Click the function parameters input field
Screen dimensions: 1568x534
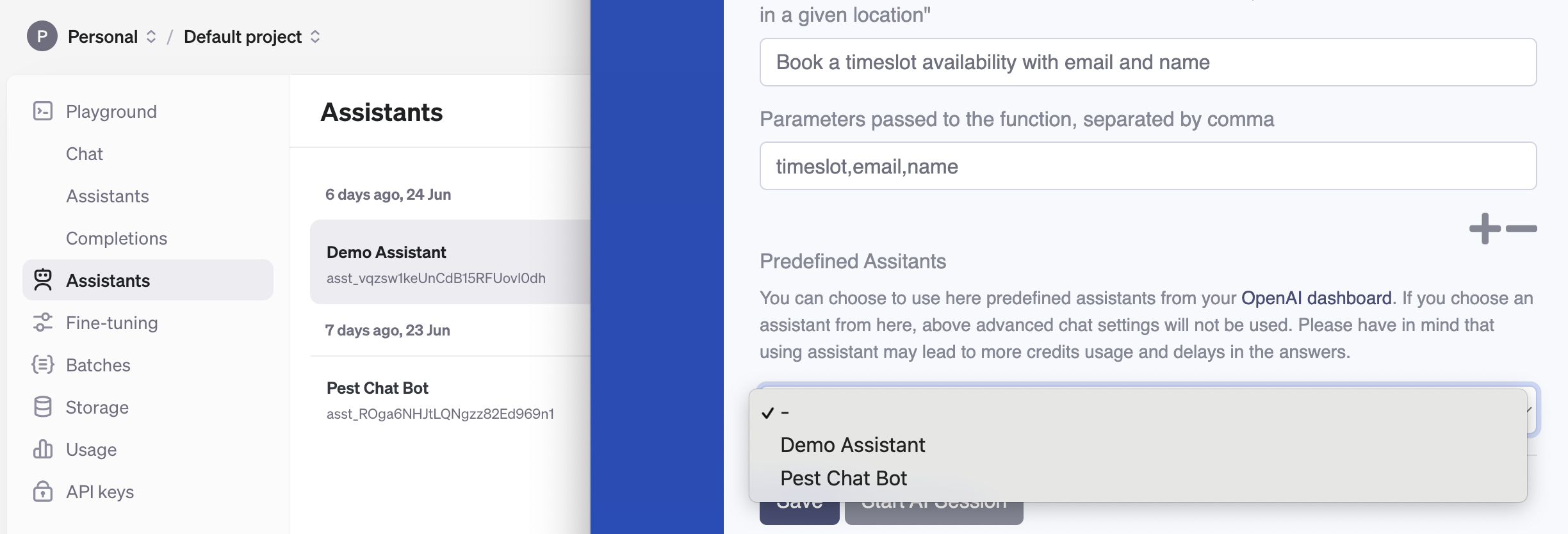[1147, 166]
